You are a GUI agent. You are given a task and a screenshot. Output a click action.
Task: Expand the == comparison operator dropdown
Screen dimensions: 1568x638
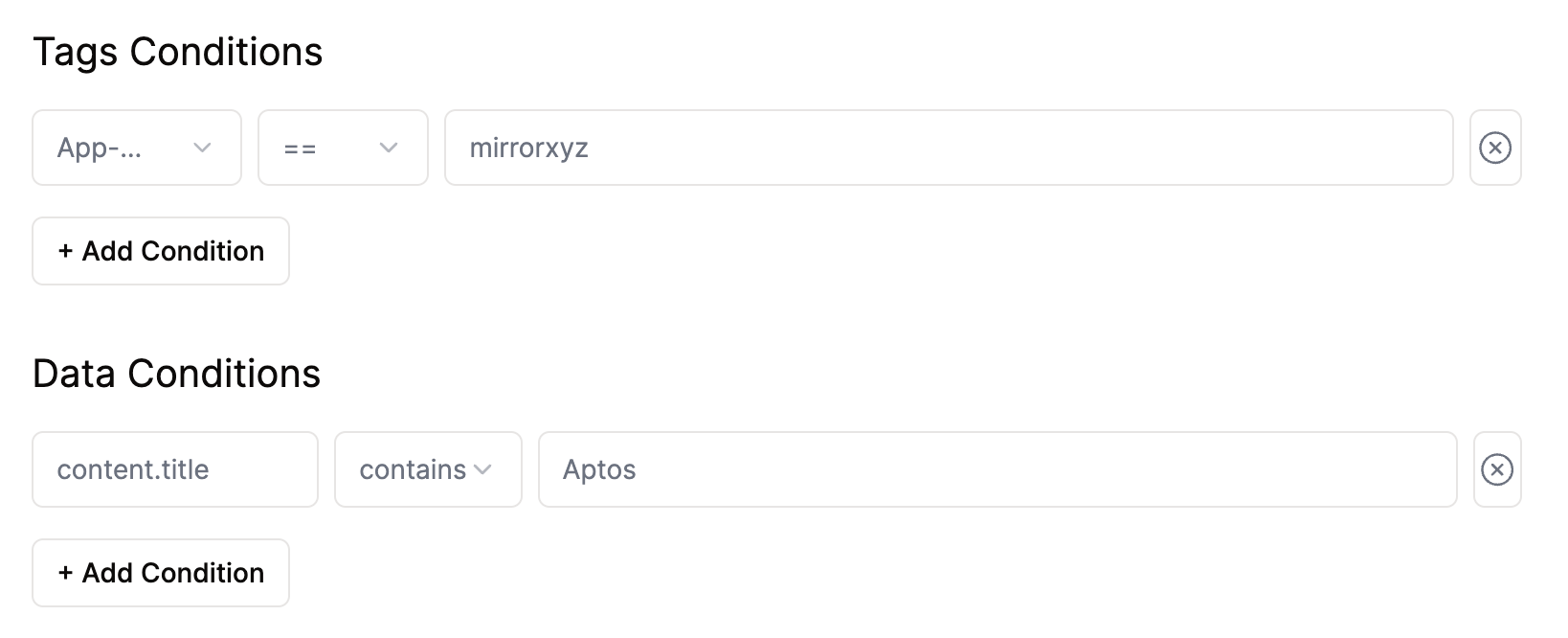(343, 148)
